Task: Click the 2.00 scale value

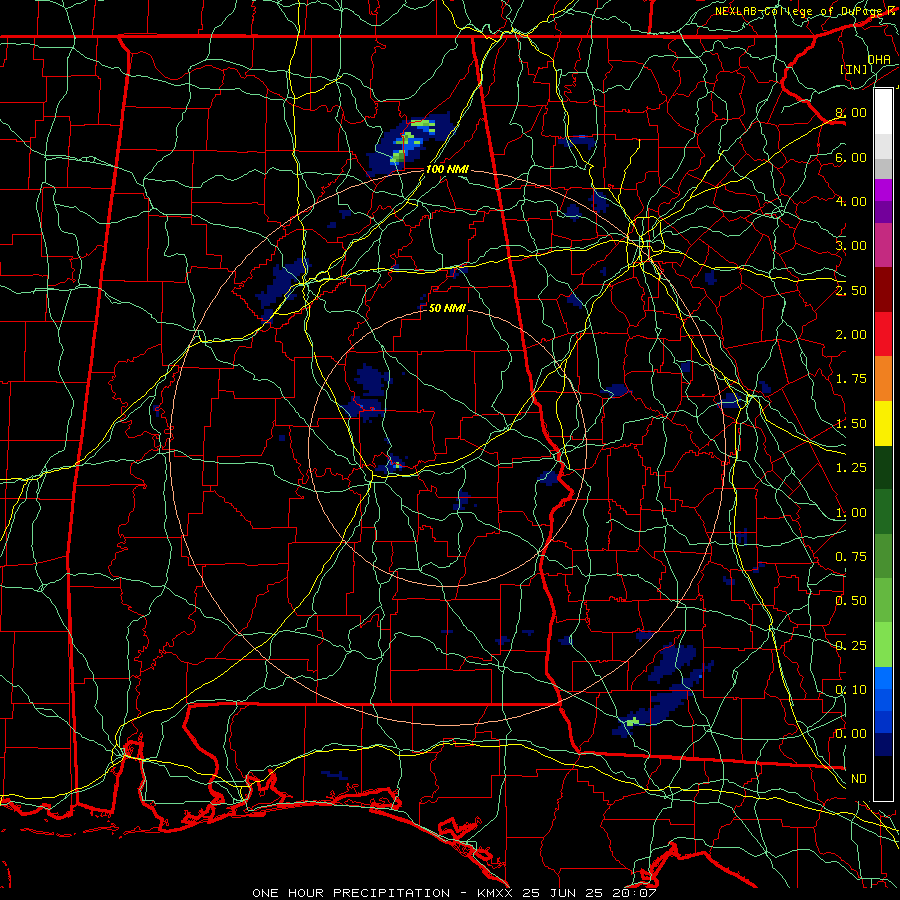Action: point(851,335)
